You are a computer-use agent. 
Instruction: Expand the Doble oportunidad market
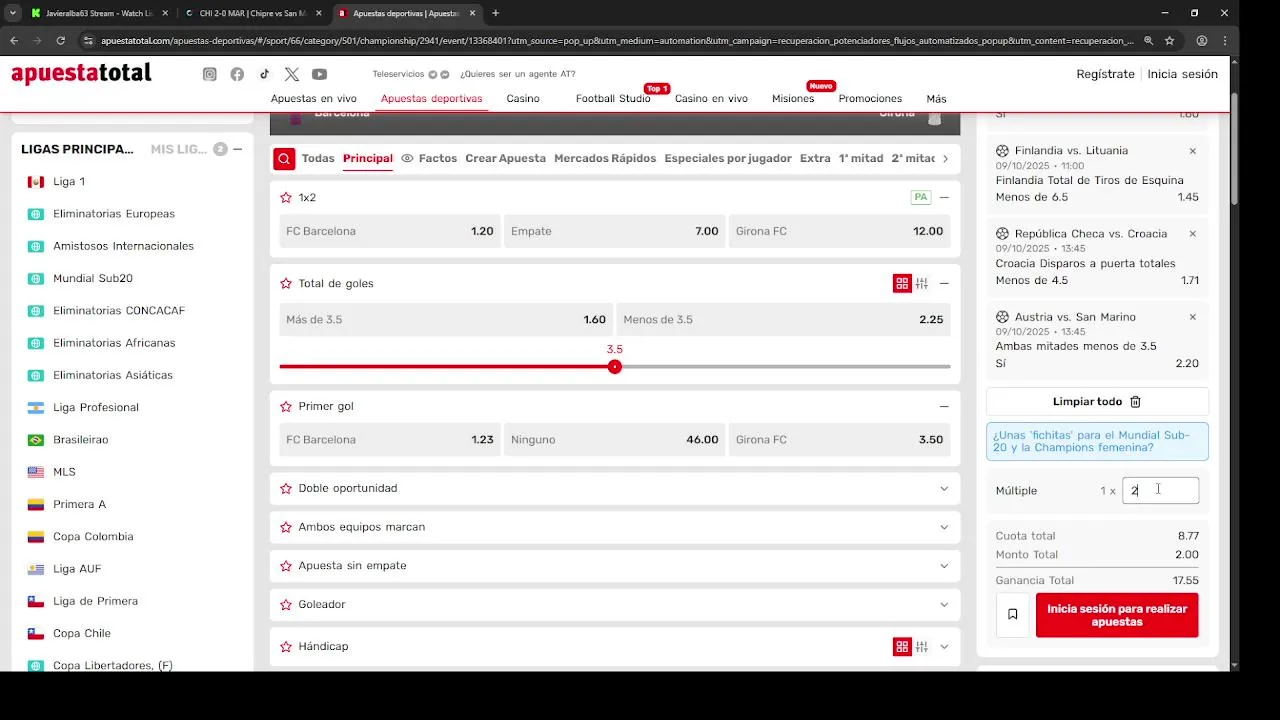(x=944, y=489)
